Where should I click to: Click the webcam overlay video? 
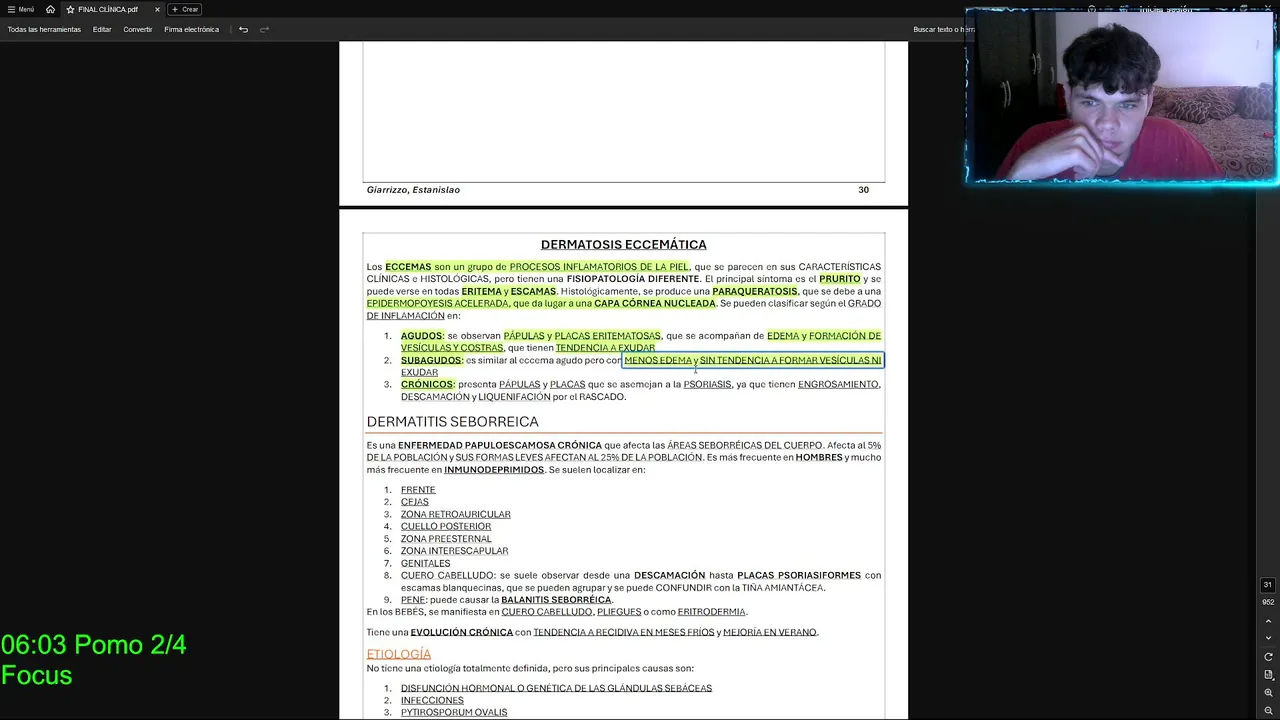tap(1122, 97)
